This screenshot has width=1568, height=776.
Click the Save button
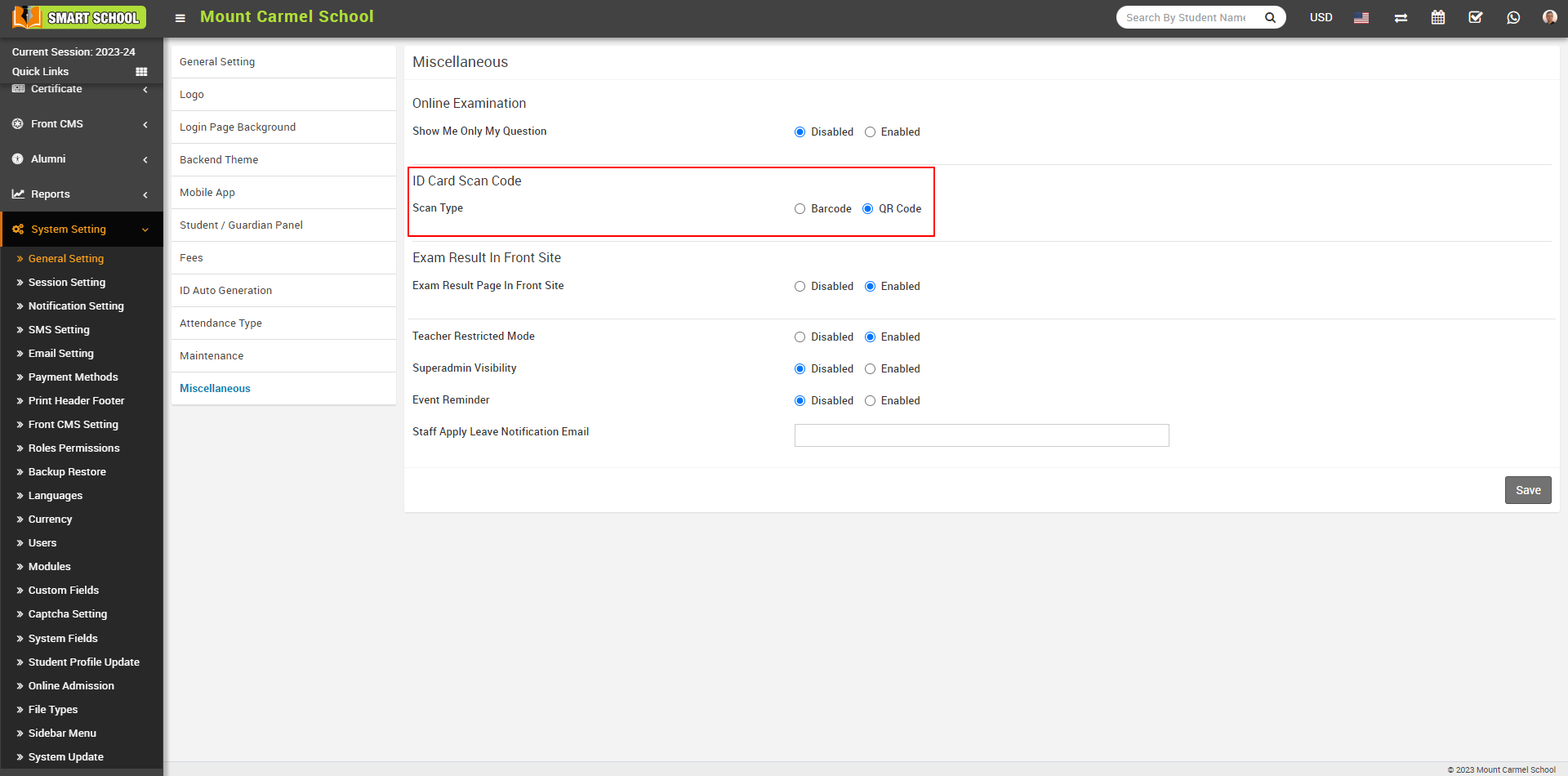(x=1527, y=490)
